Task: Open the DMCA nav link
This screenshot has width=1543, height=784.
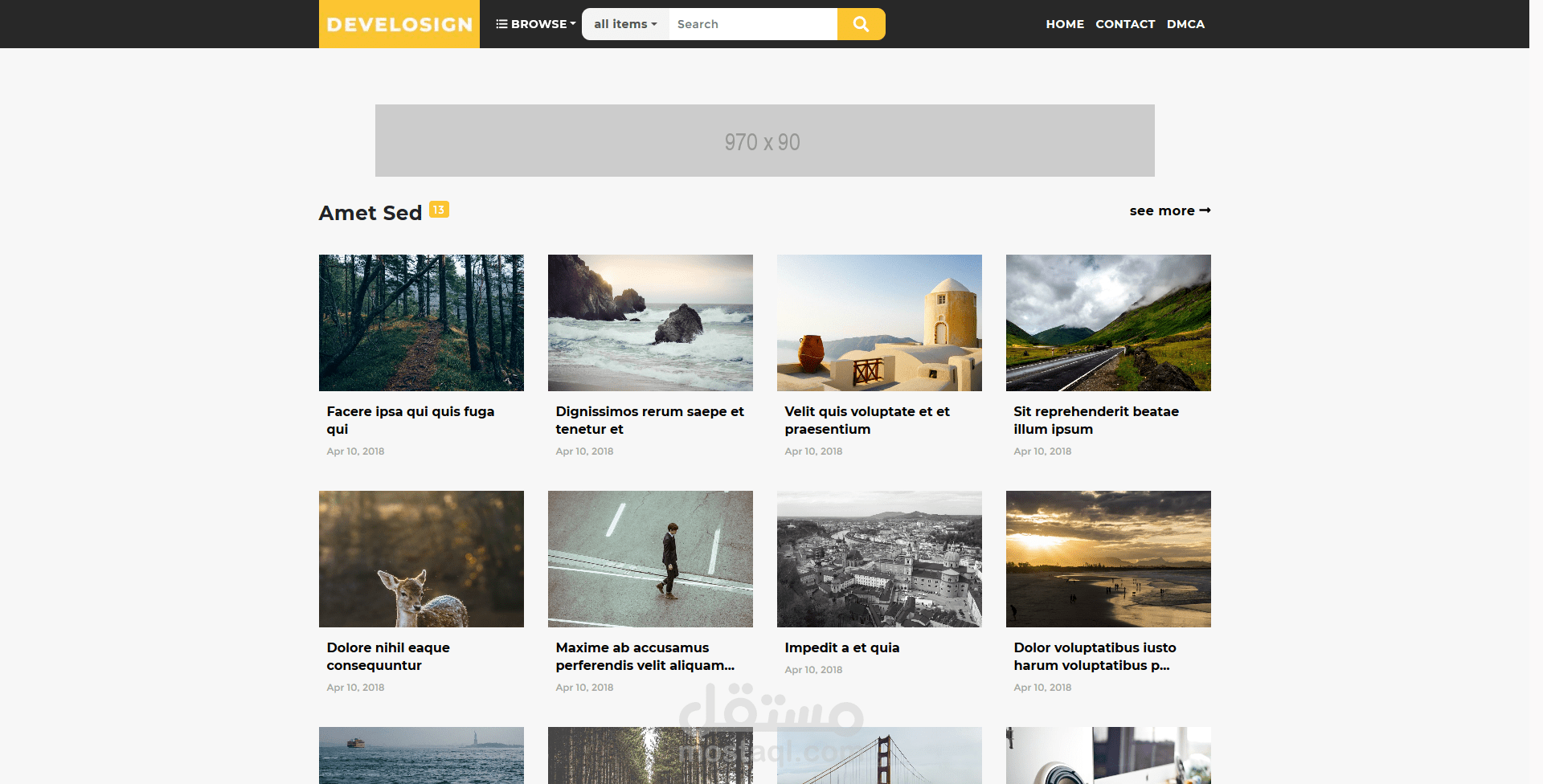Action: 1185,24
